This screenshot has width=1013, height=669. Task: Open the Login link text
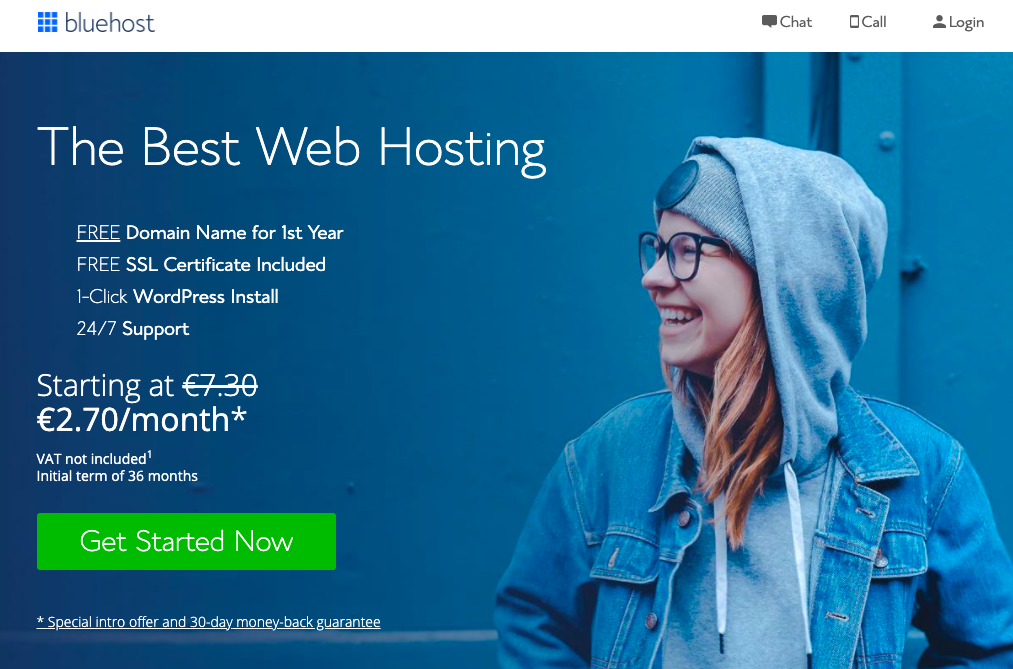pyautogui.click(x=966, y=23)
